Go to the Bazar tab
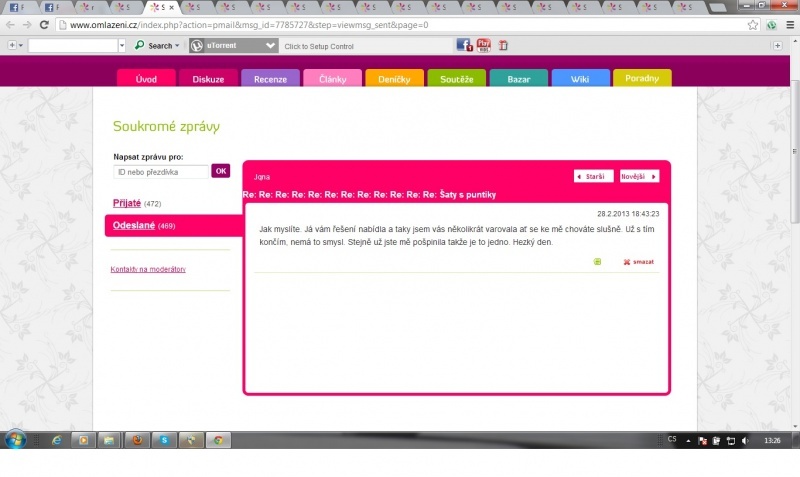 coord(518,79)
